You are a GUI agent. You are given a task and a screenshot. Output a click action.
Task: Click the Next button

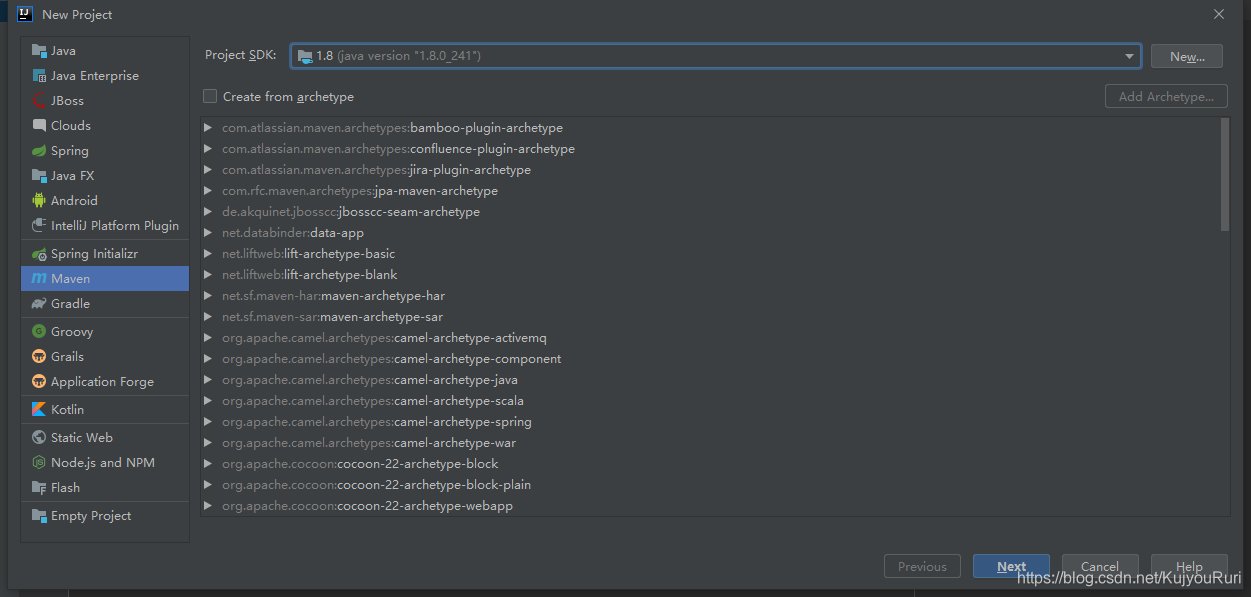(x=1011, y=566)
